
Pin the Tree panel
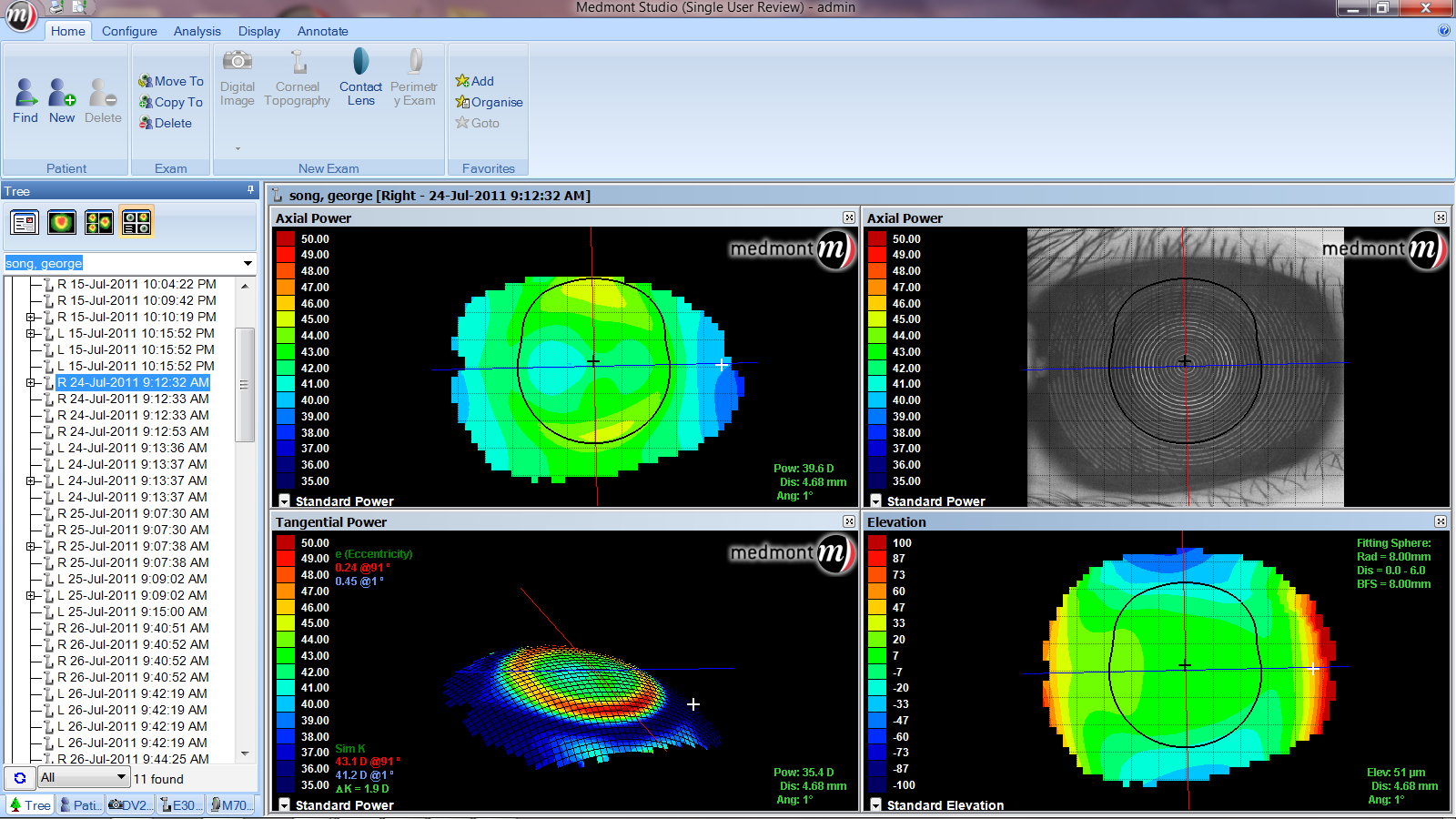pos(250,190)
